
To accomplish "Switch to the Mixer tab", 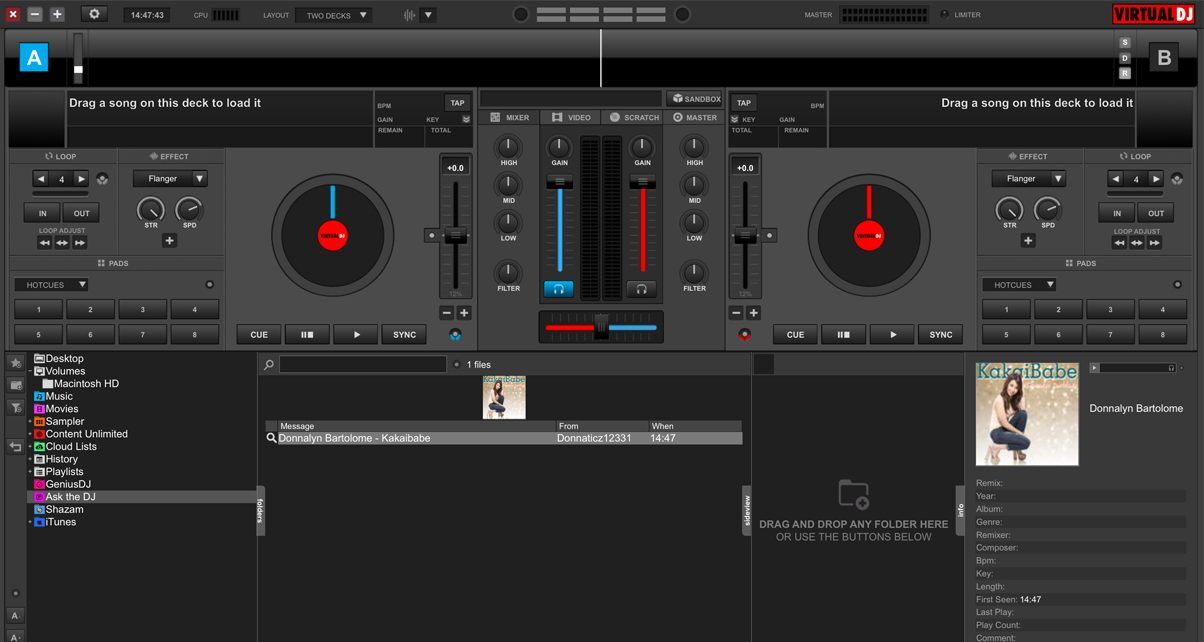I will [510, 117].
